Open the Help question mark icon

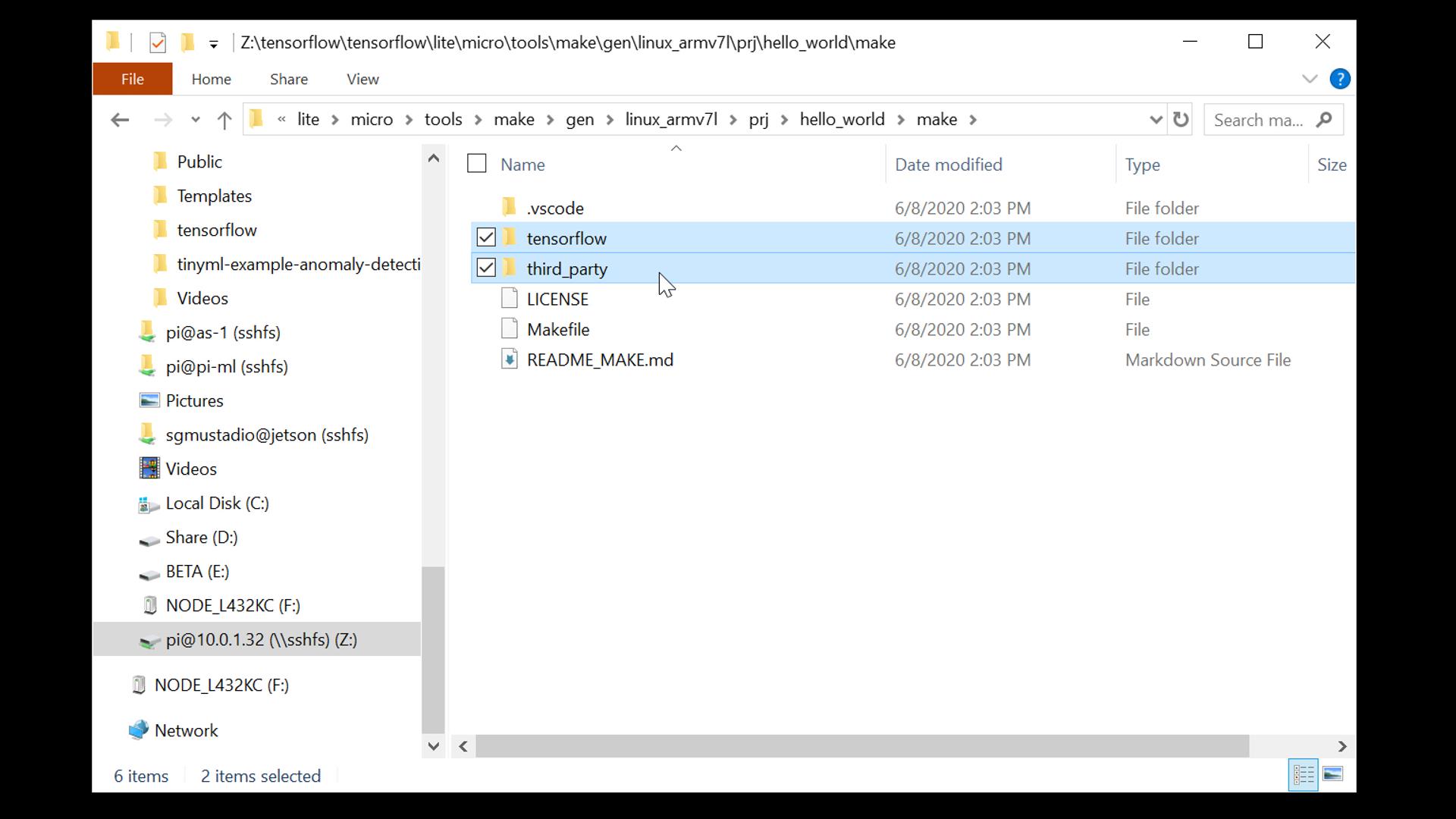coord(1340,79)
